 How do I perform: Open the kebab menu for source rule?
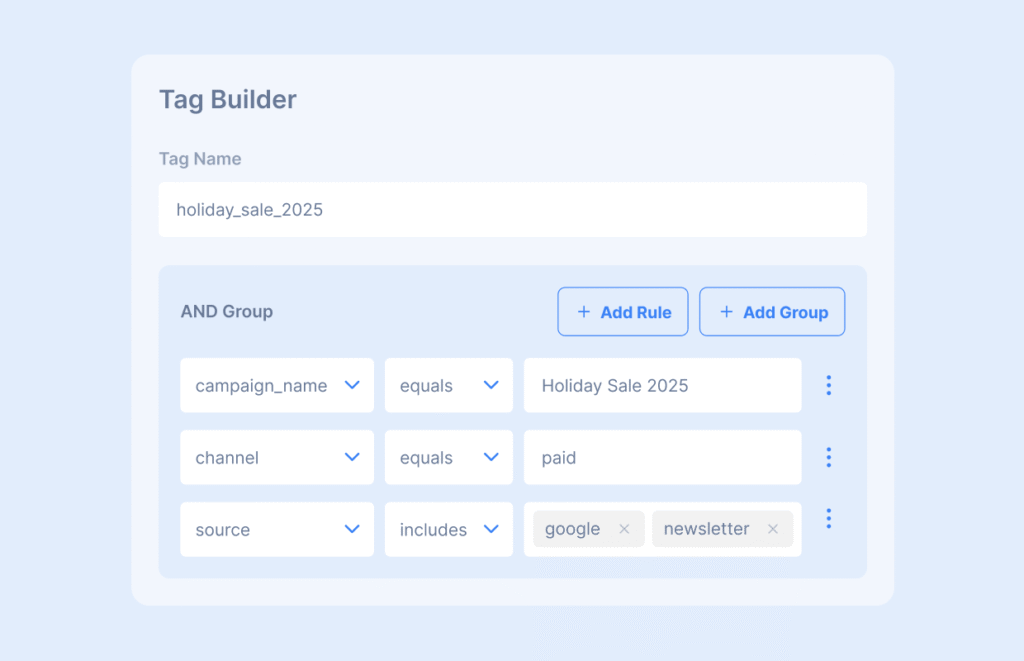pyautogui.click(x=828, y=519)
